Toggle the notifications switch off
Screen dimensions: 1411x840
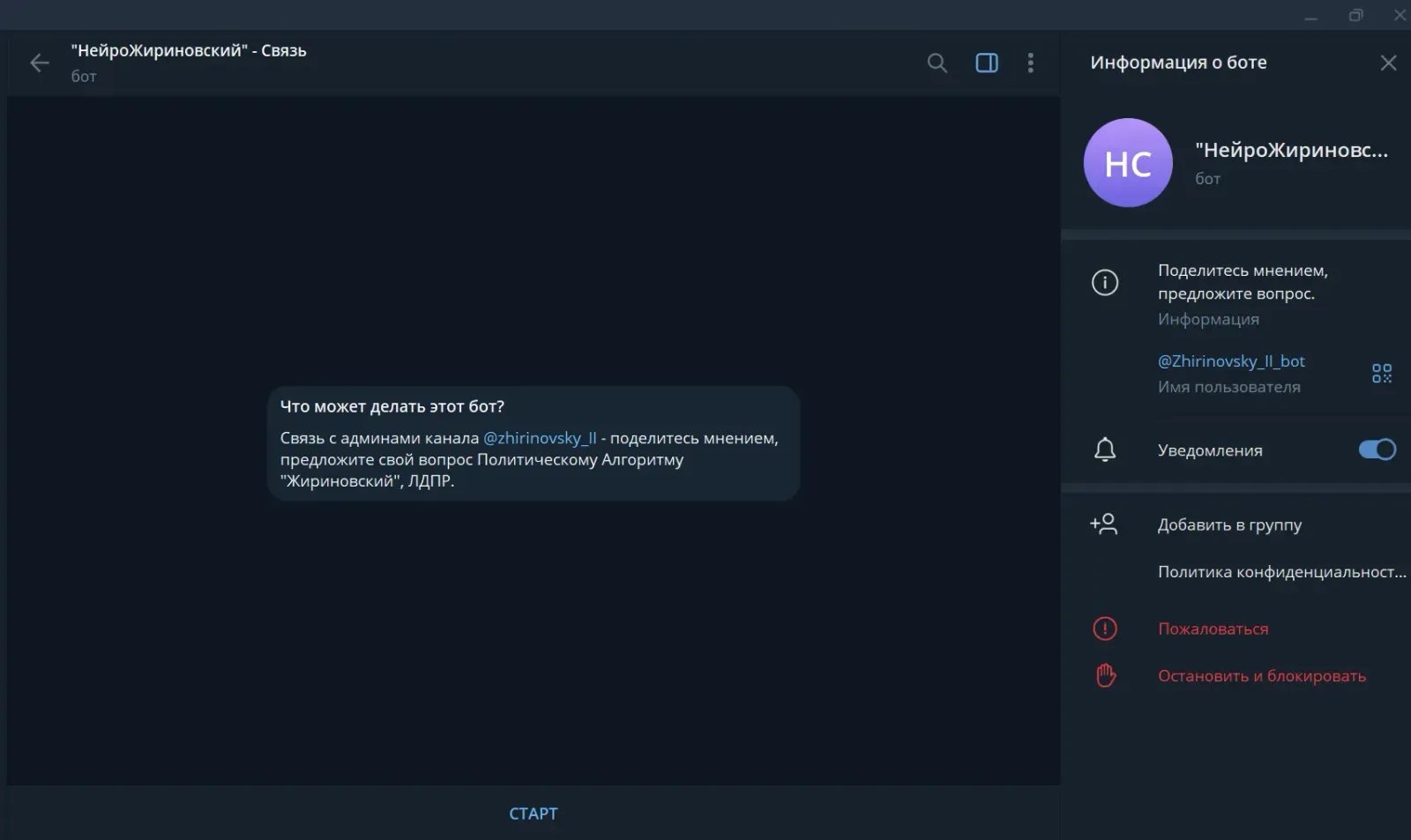pos(1377,450)
